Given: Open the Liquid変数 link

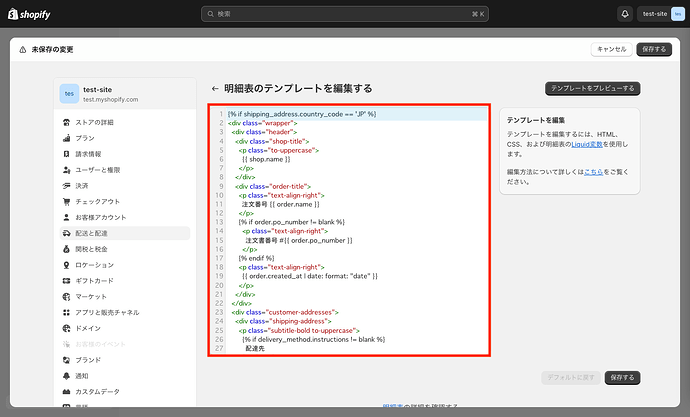Looking at the screenshot, I should click(587, 144).
